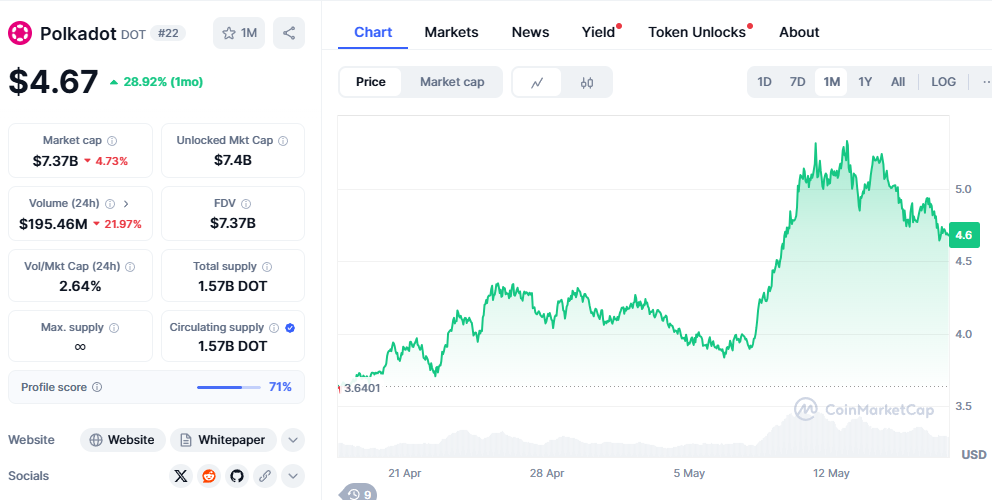Expand Volume (24h) details arrow
This screenshot has width=992, height=500.
(126, 203)
